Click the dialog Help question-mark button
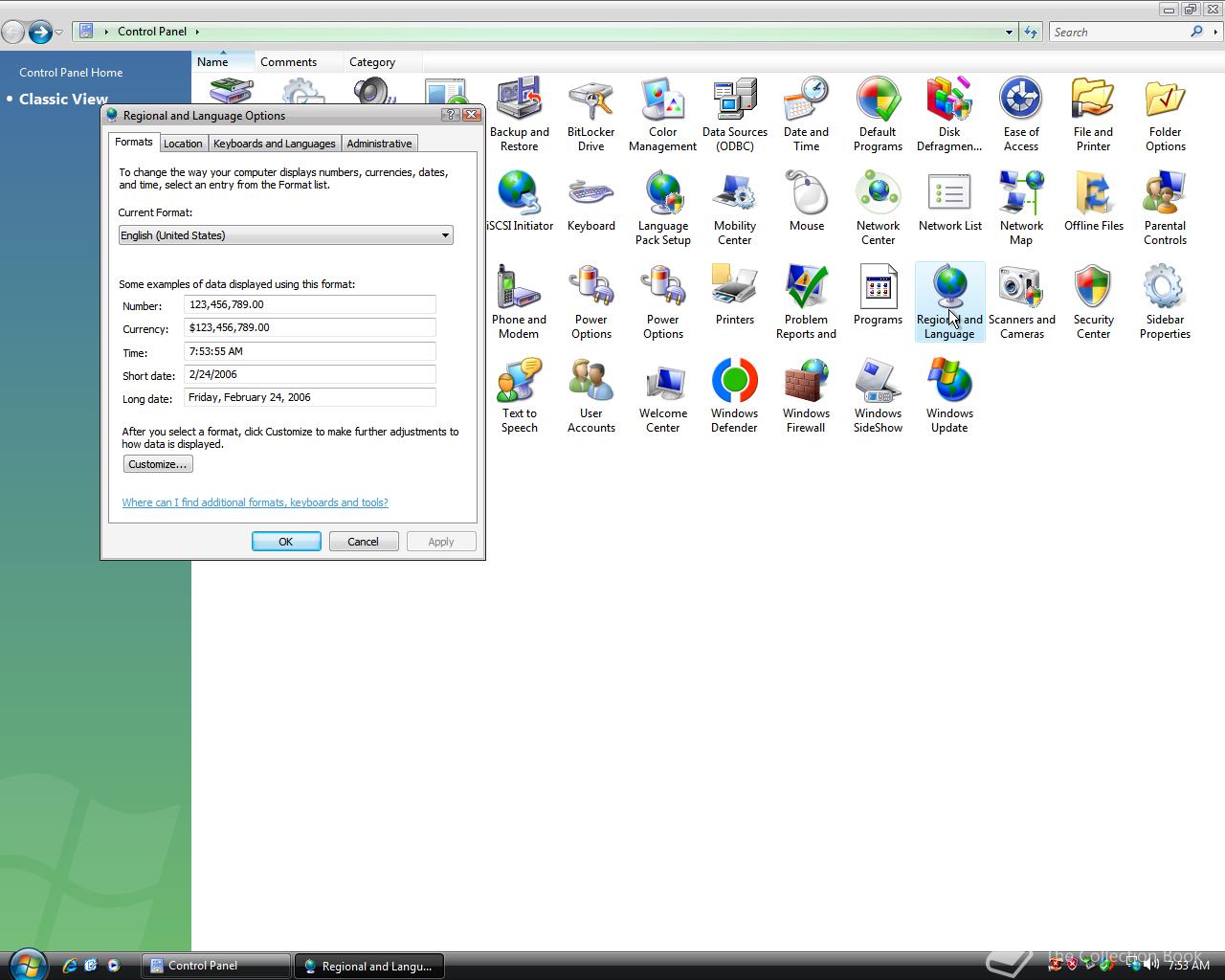Viewport: 1225px width, 980px height. (451, 115)
